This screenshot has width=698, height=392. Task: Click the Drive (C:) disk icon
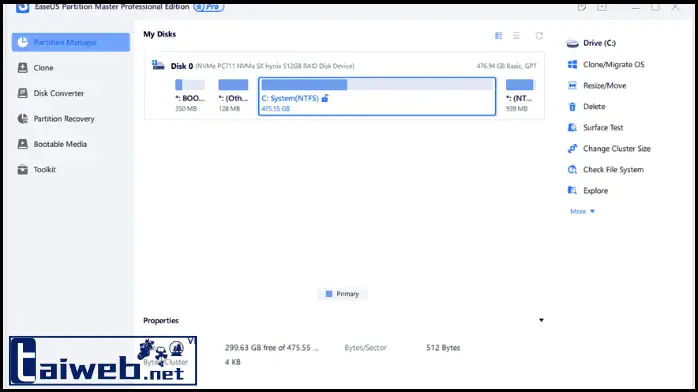pyautogui.click(x=572, y=43)
